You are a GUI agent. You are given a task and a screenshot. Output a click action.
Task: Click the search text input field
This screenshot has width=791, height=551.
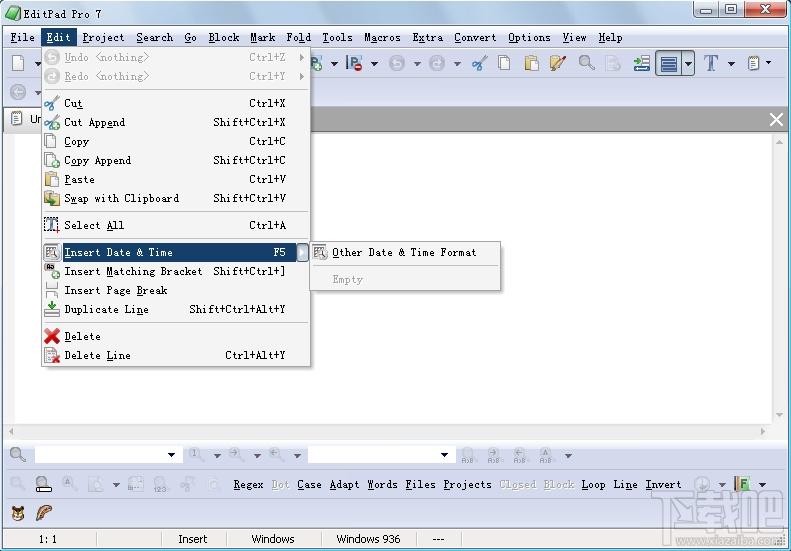click(101, 455)
